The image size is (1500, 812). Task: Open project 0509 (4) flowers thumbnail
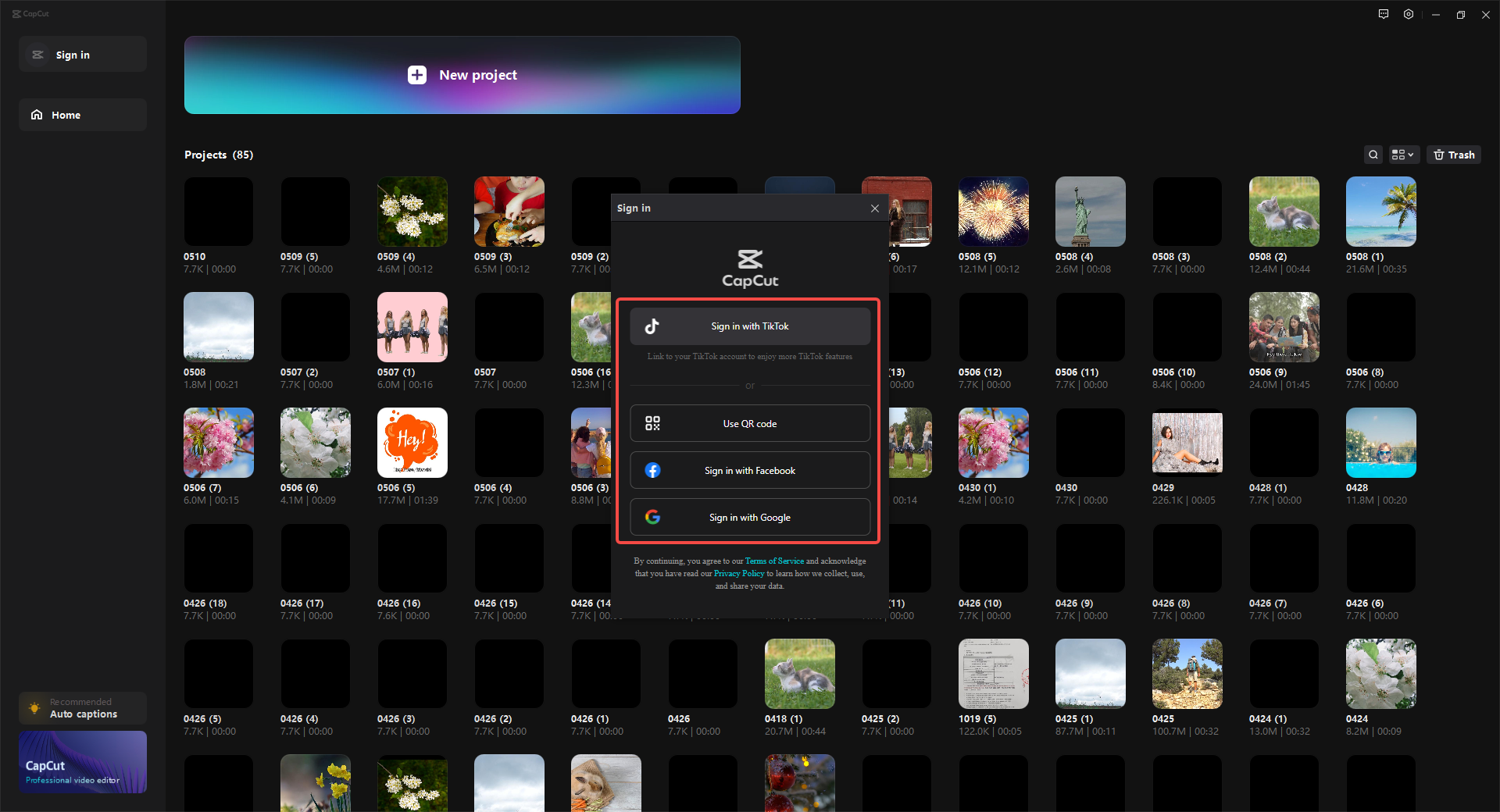412,212
